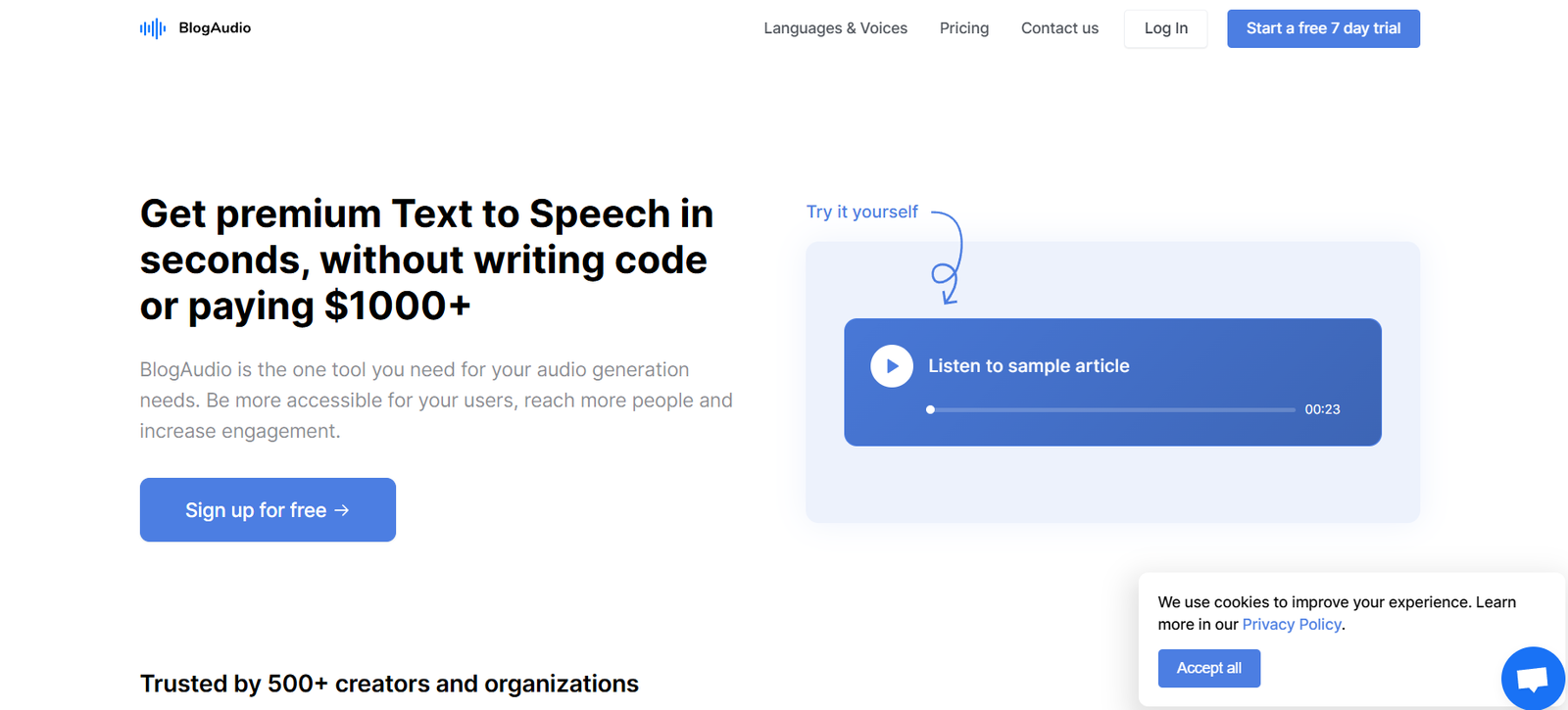Click the Trusted by 500+ creators heading
This screenshot has height=710, width=1568.
point(389,684)
